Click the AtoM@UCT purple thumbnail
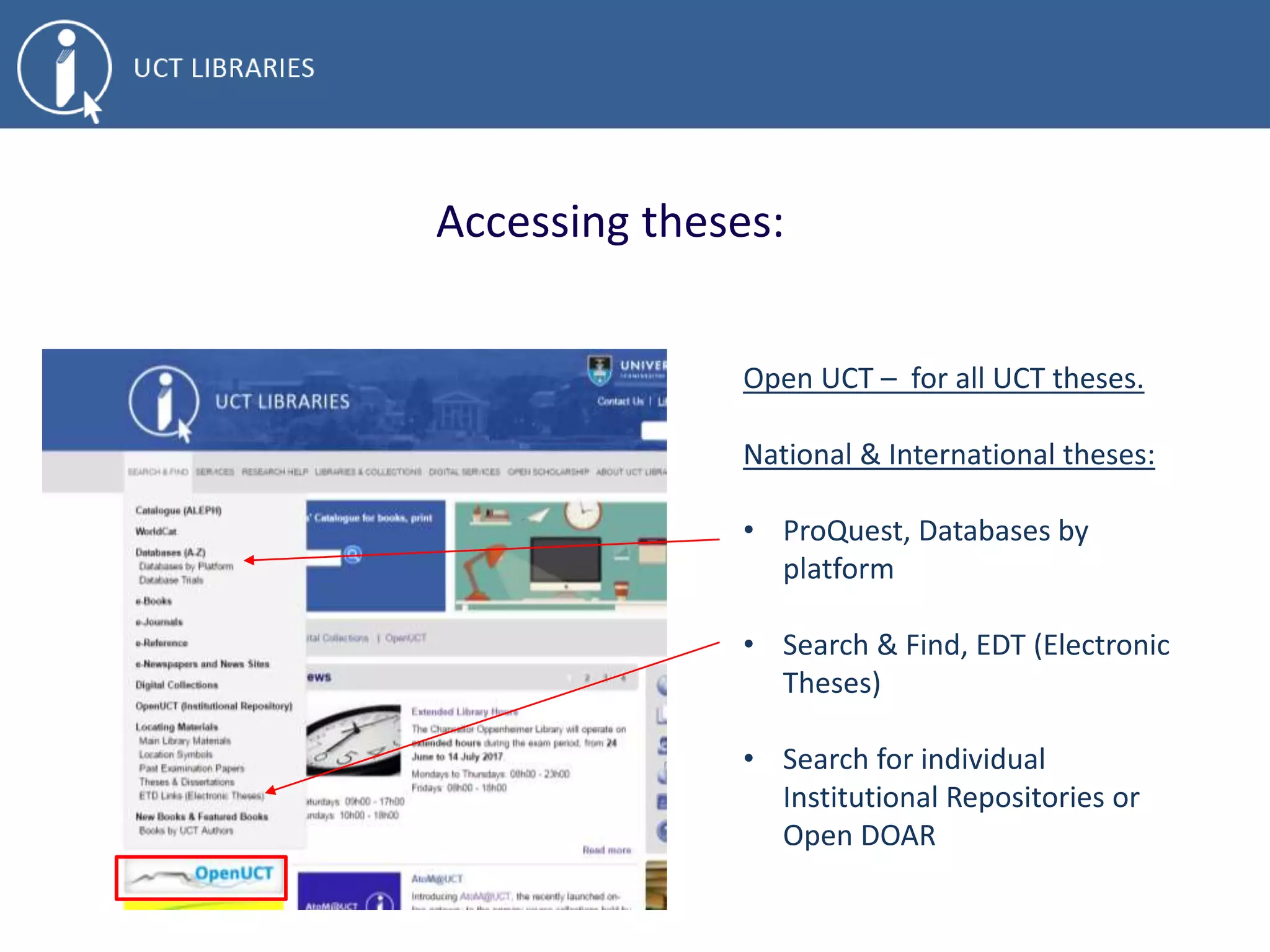This screenshot has width=1270, height=952. tap(349, 891)
